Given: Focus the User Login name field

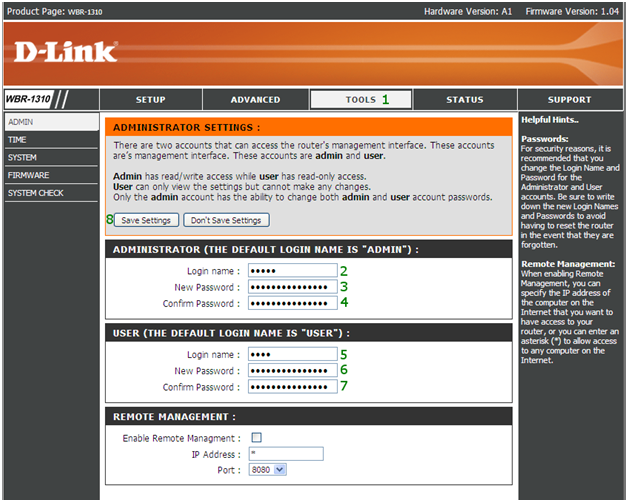Looking at the screenshot, I should [293, 354].
